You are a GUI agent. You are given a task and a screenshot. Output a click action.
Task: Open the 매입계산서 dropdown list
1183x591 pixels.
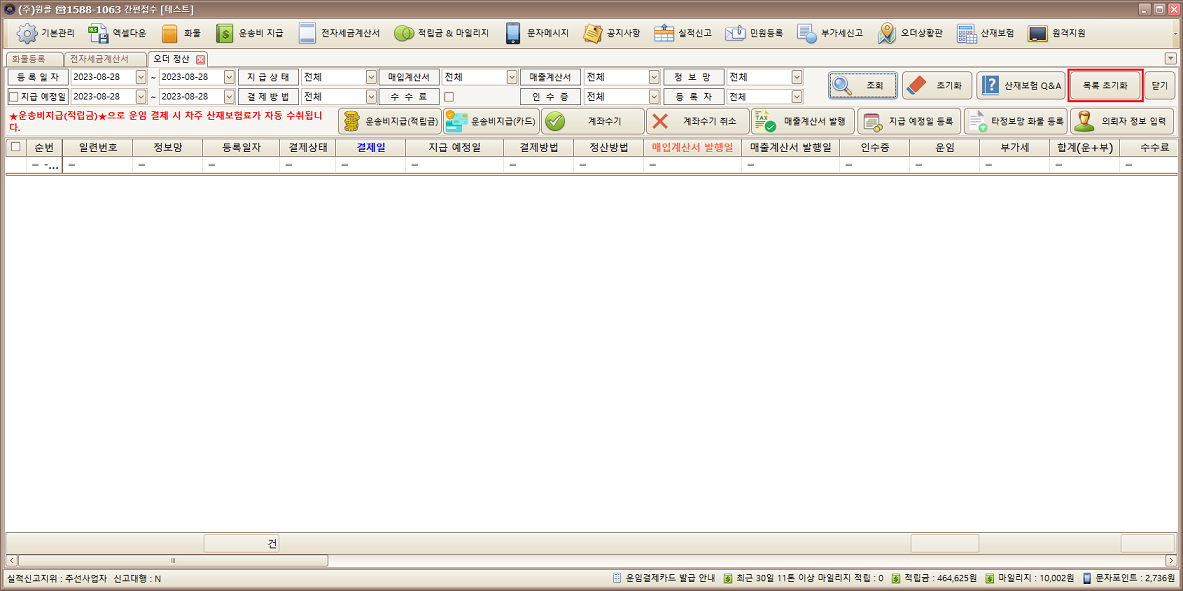point(512,77)
